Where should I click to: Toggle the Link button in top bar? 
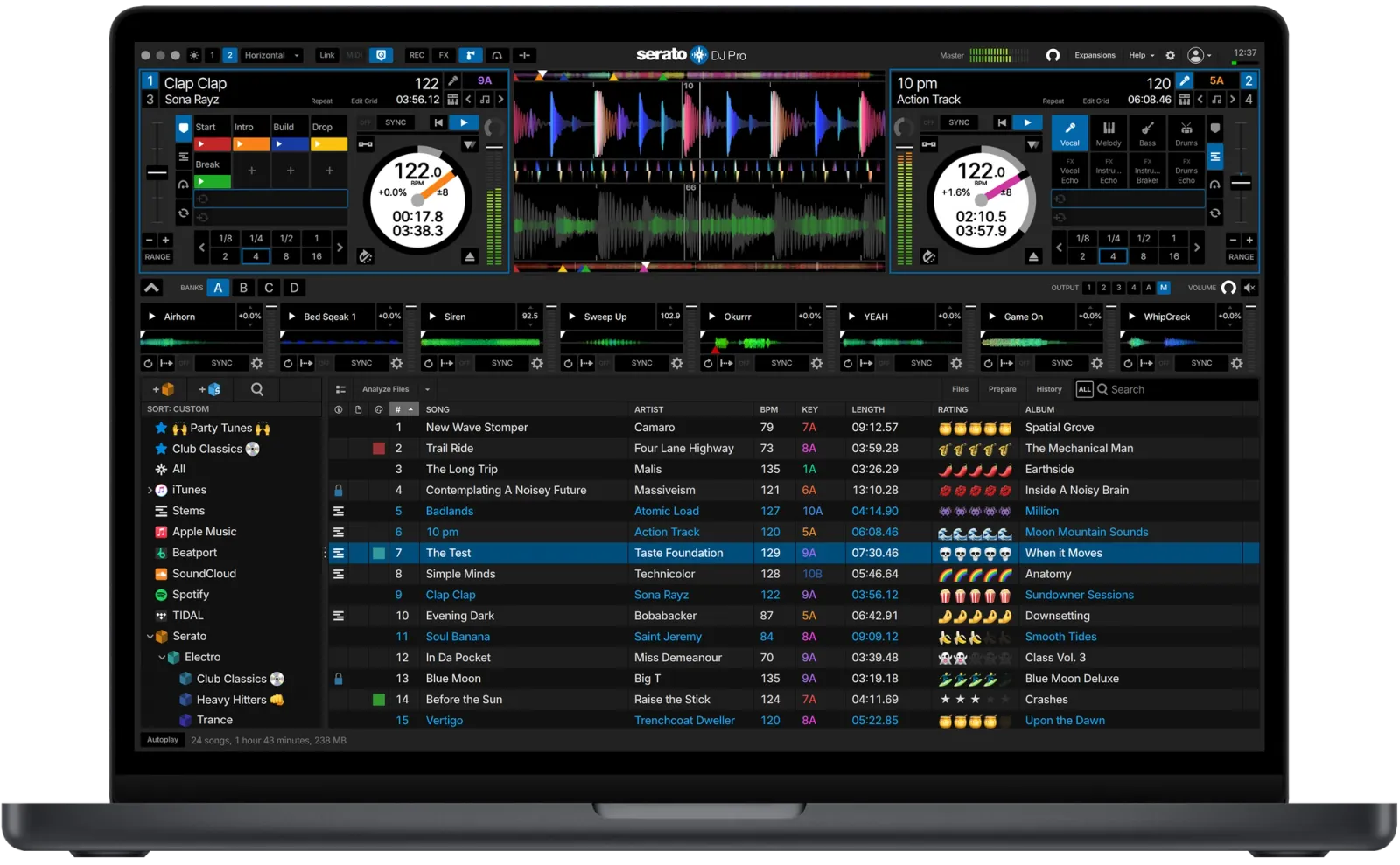[326, 55]
